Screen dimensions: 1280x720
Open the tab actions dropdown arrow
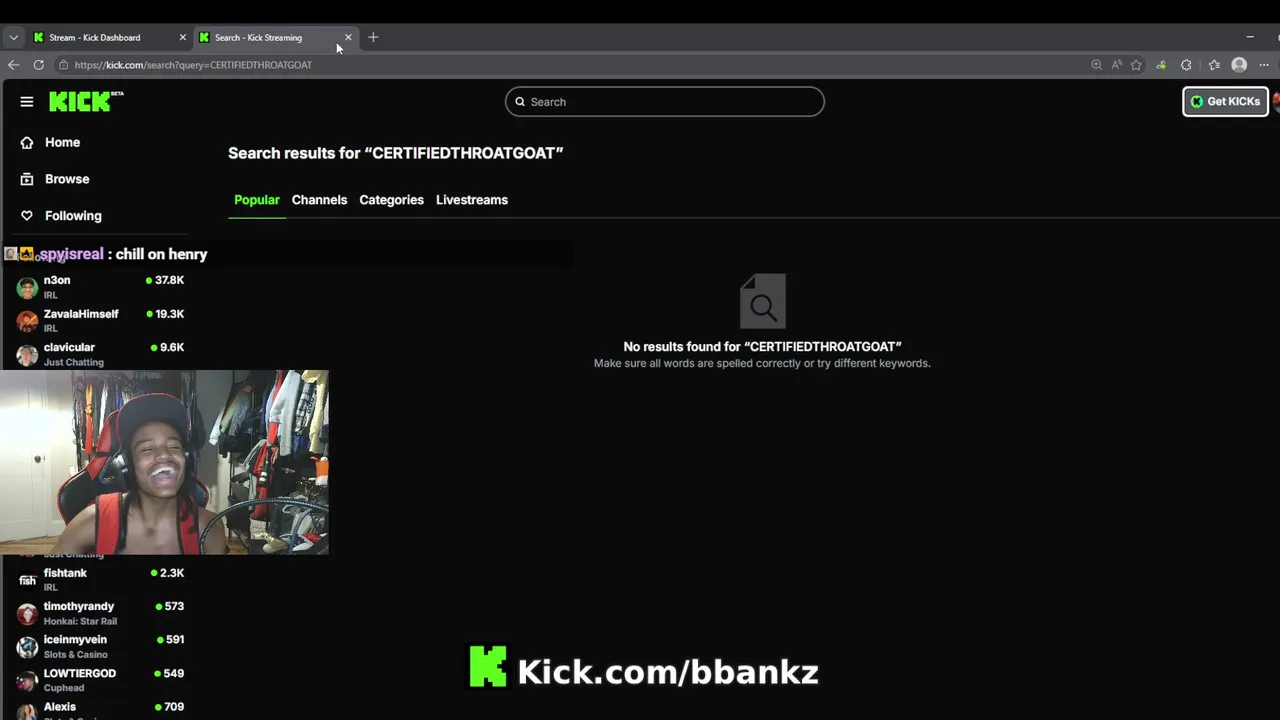pyautogui.click(x=13, y=37)
